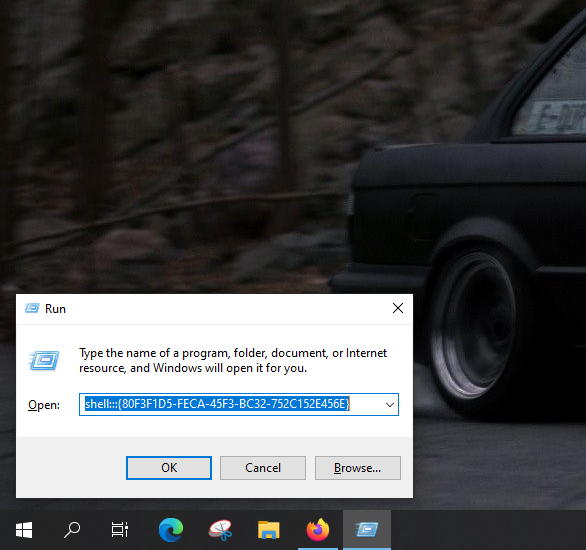Click the Run dialog taskbar icon
The image size is (586, 550).
pyautogui.click(x=367, y=530)
